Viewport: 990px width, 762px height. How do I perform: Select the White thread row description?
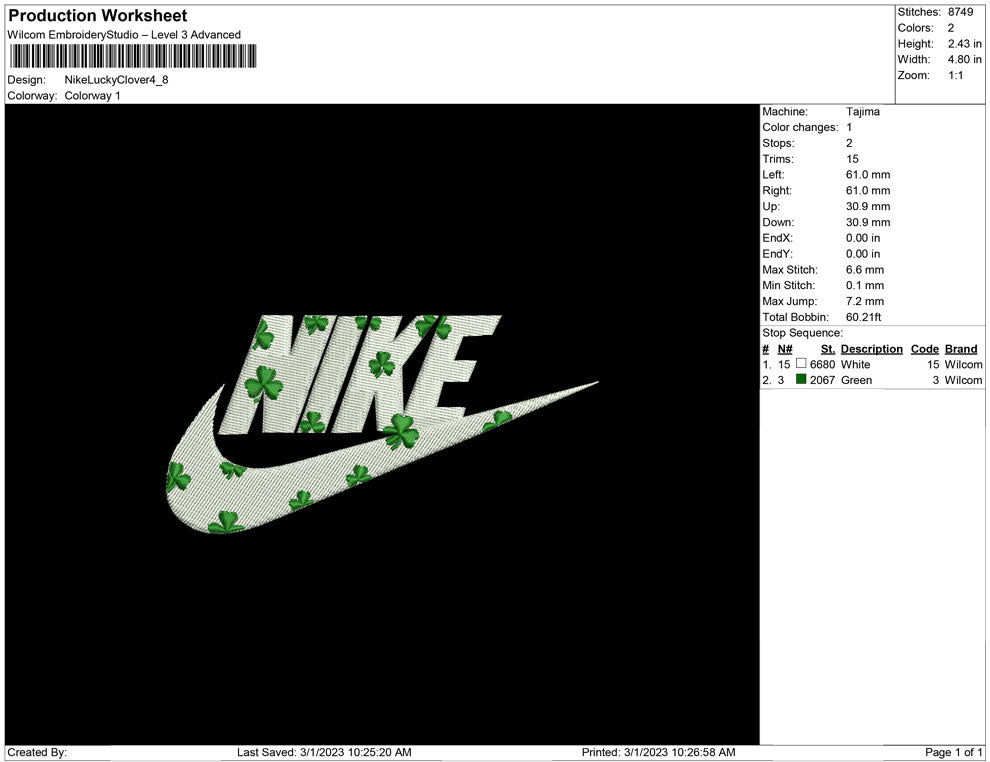pos(855,365)
